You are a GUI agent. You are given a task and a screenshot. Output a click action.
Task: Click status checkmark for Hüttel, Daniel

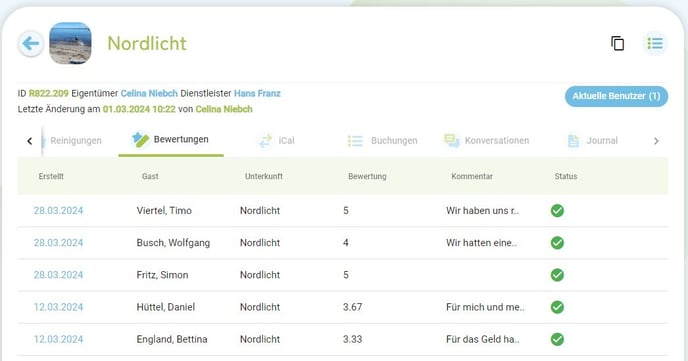(557, 307)
